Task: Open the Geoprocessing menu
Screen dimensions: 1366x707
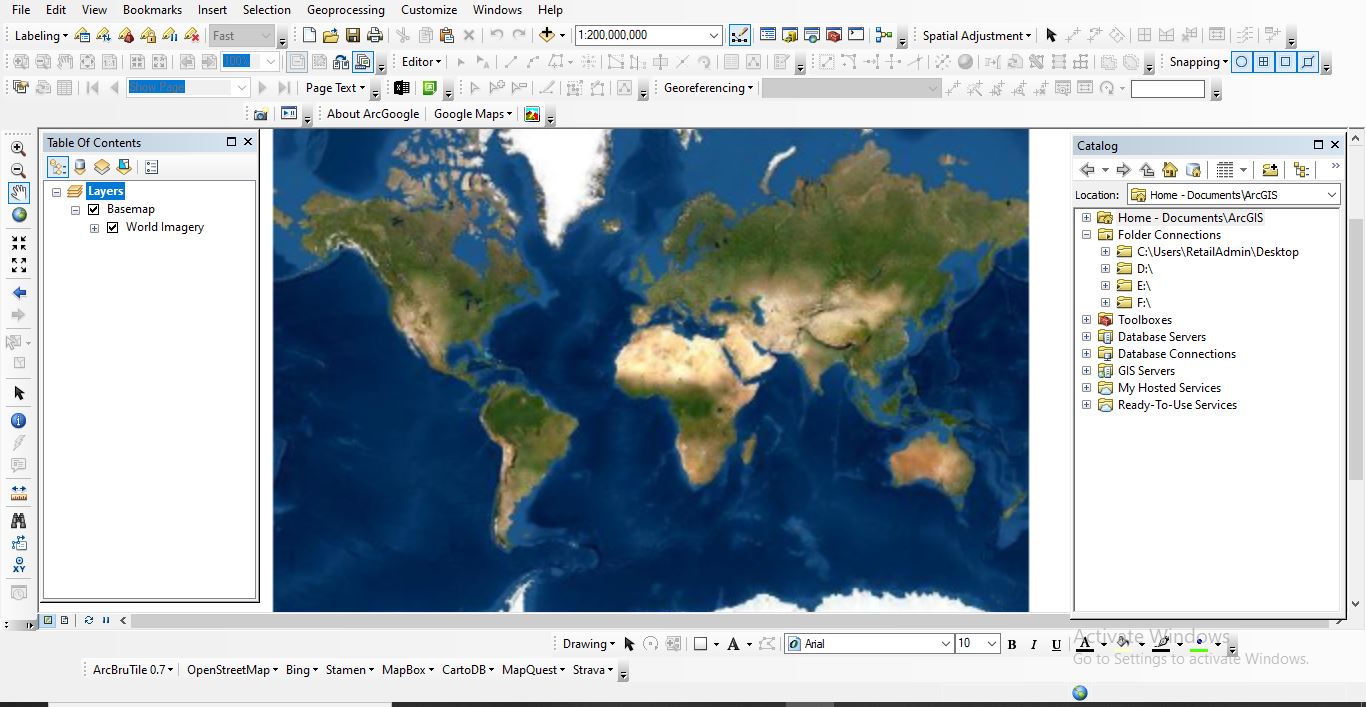Action: click(x=345, y=9)
